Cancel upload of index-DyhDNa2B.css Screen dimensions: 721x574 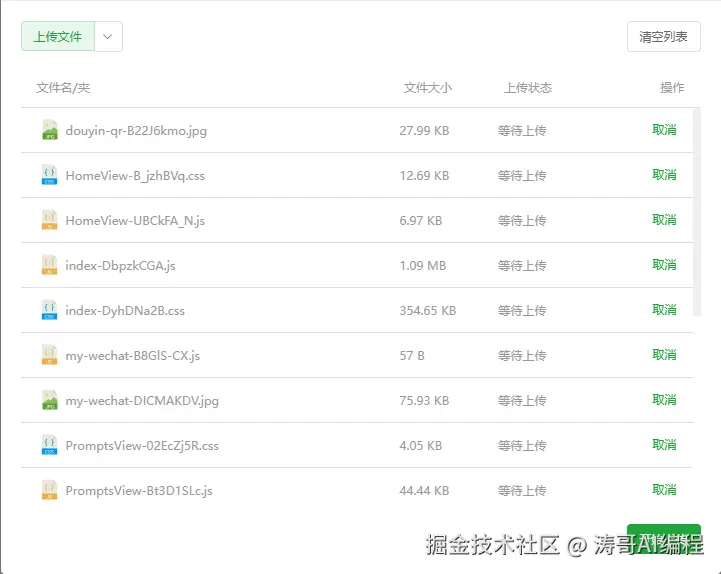click(x=664, y=310)
